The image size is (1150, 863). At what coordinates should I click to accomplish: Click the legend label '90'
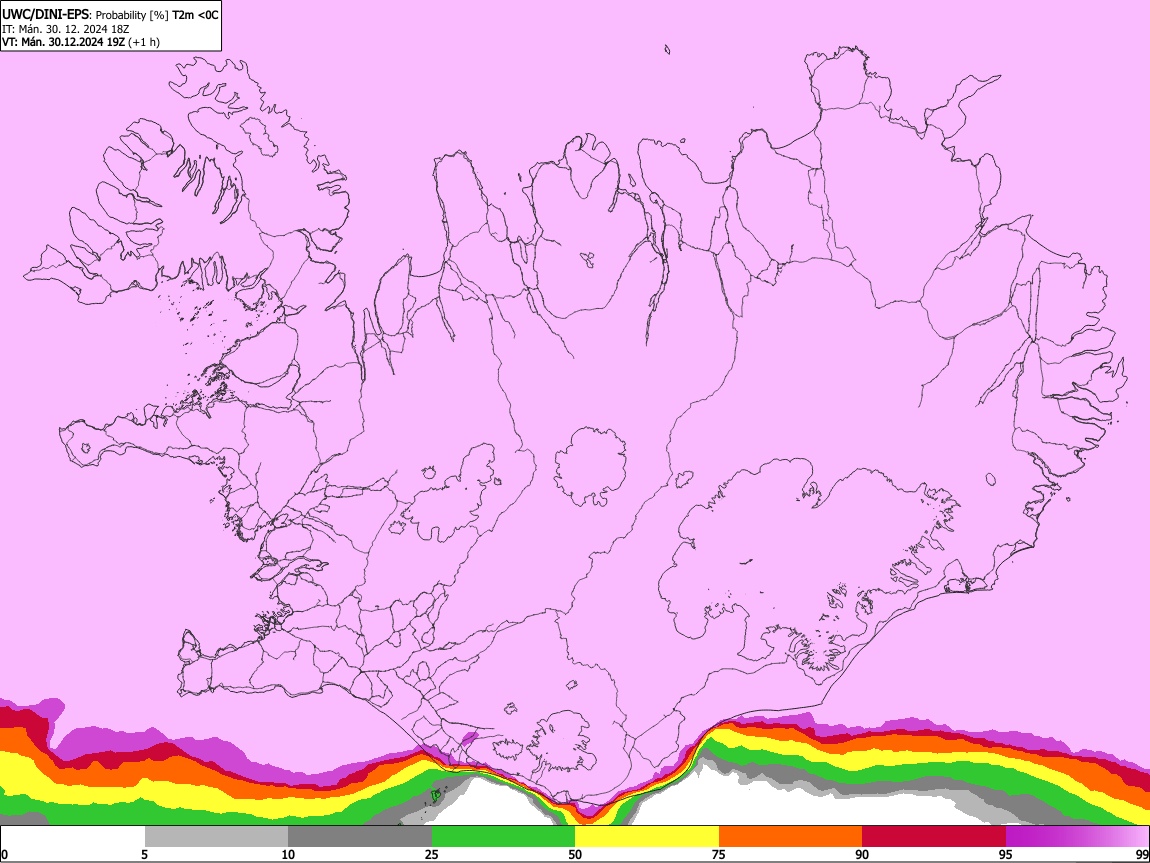coord(862,855)
